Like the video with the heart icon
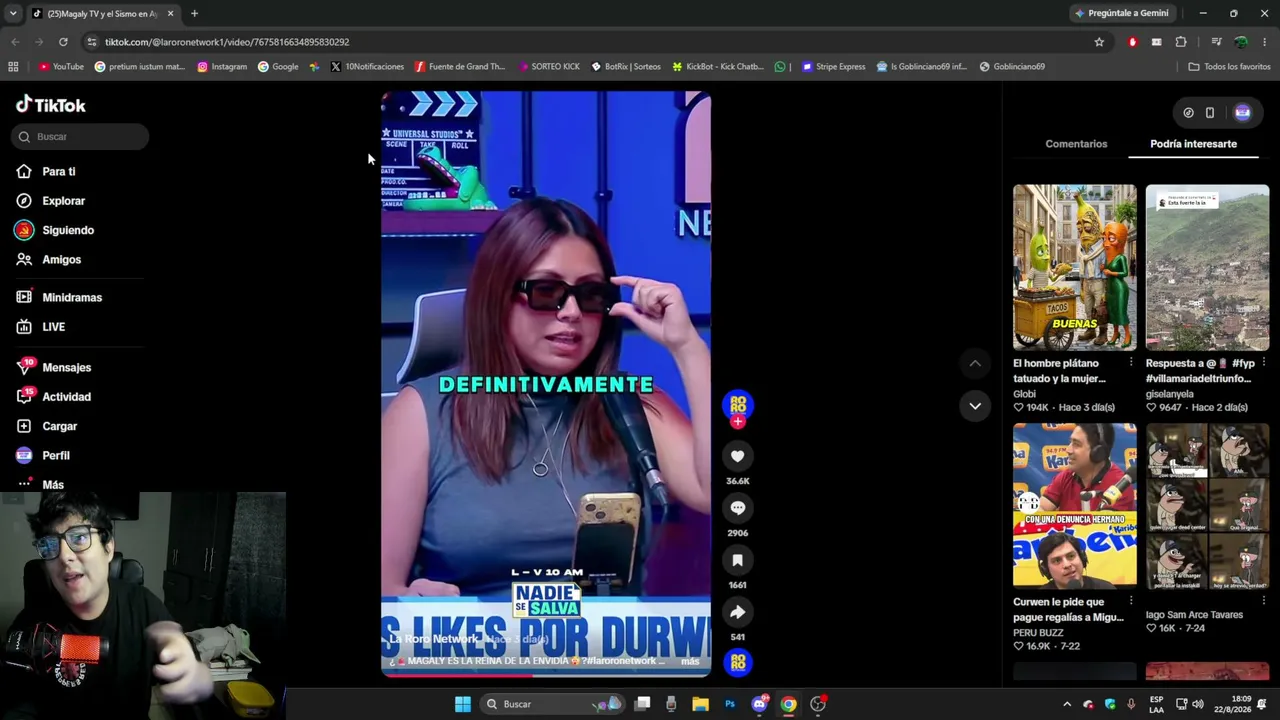The image size is (1280, 720). pyautogui.click(x=738, y=456)
